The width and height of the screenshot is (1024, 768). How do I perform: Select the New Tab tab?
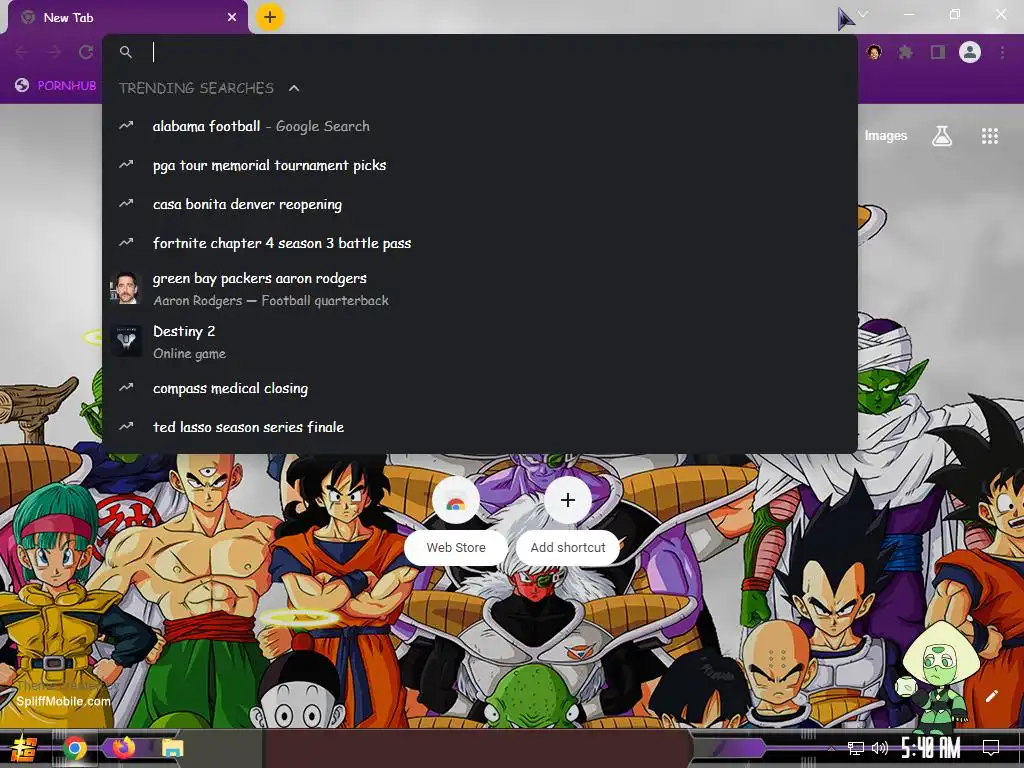(128, 18)
